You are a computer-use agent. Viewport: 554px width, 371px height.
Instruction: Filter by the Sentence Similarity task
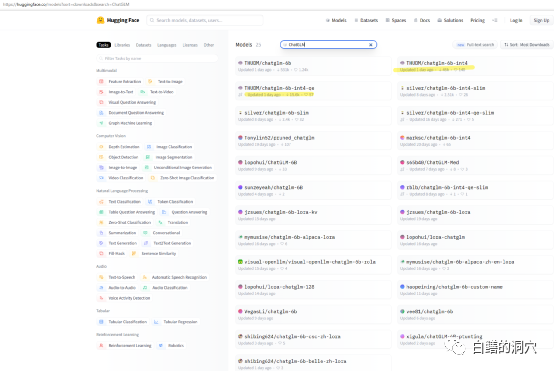154,253
